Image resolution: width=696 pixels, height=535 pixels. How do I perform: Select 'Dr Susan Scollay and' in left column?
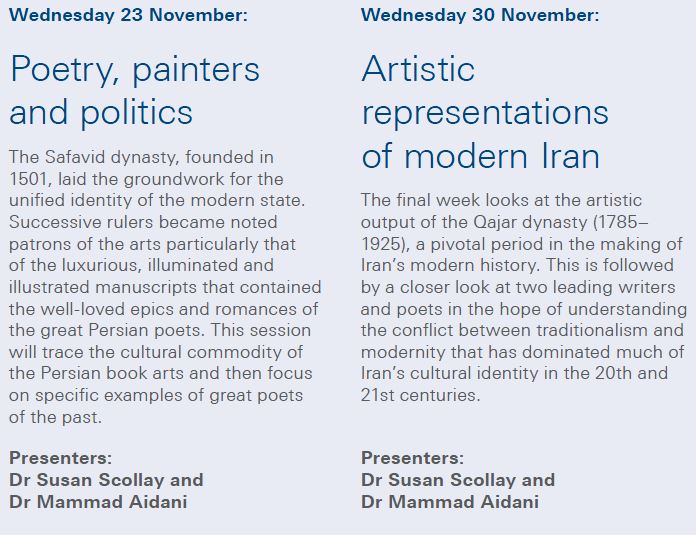(107, 480)
